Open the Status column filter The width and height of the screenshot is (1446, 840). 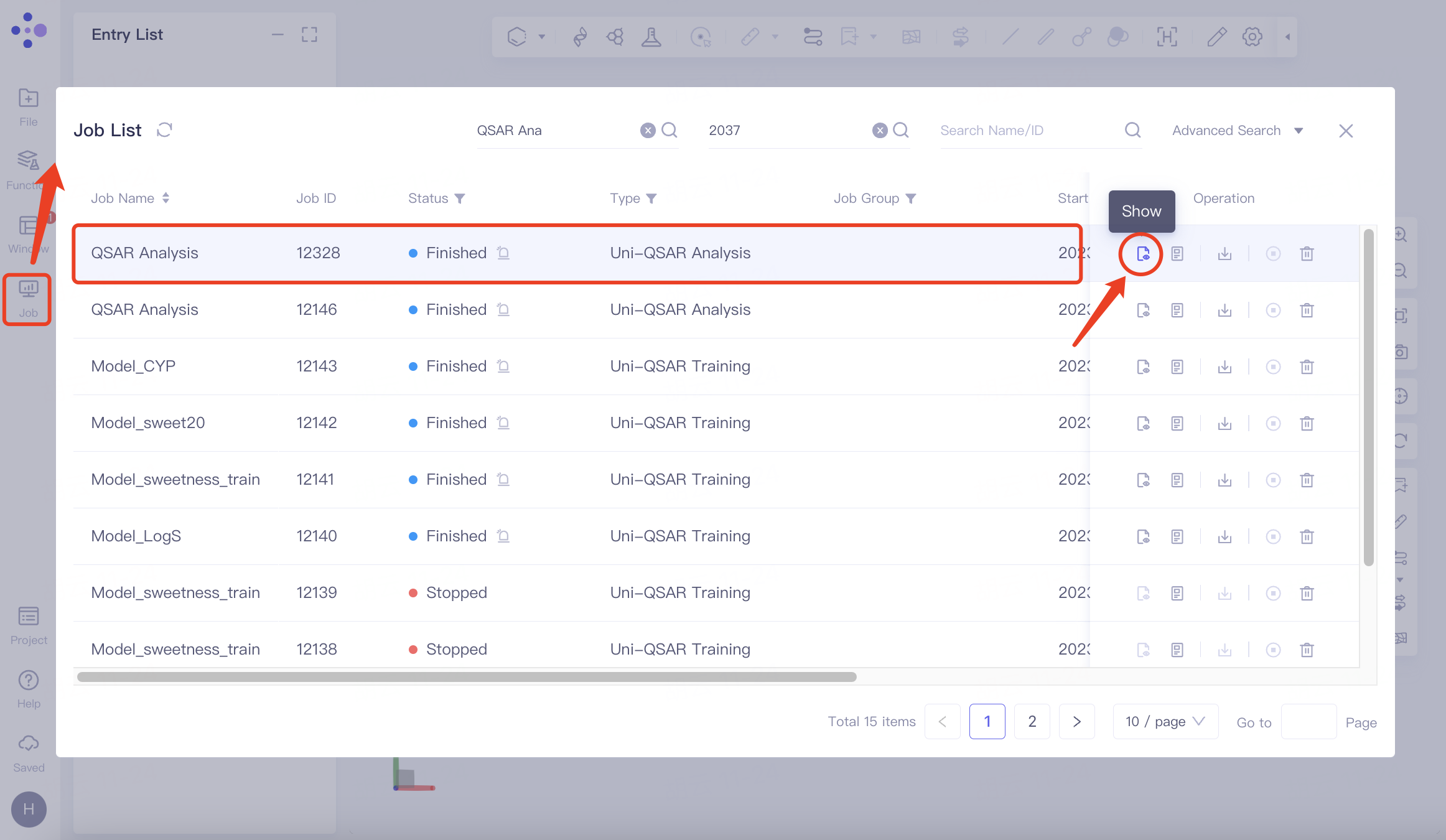tap(460, 198)
